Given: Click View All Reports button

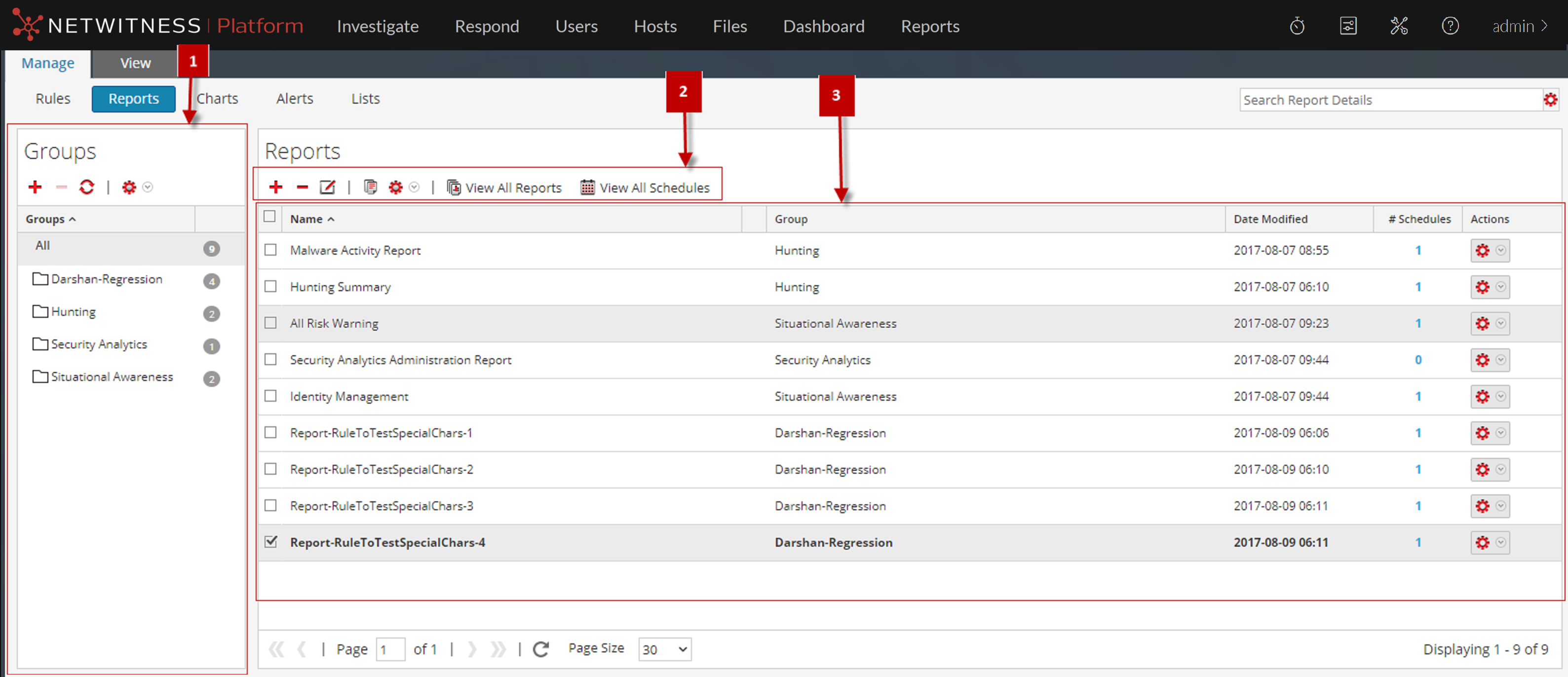Looking at the screenshot, I should click(x=504, y=188).
